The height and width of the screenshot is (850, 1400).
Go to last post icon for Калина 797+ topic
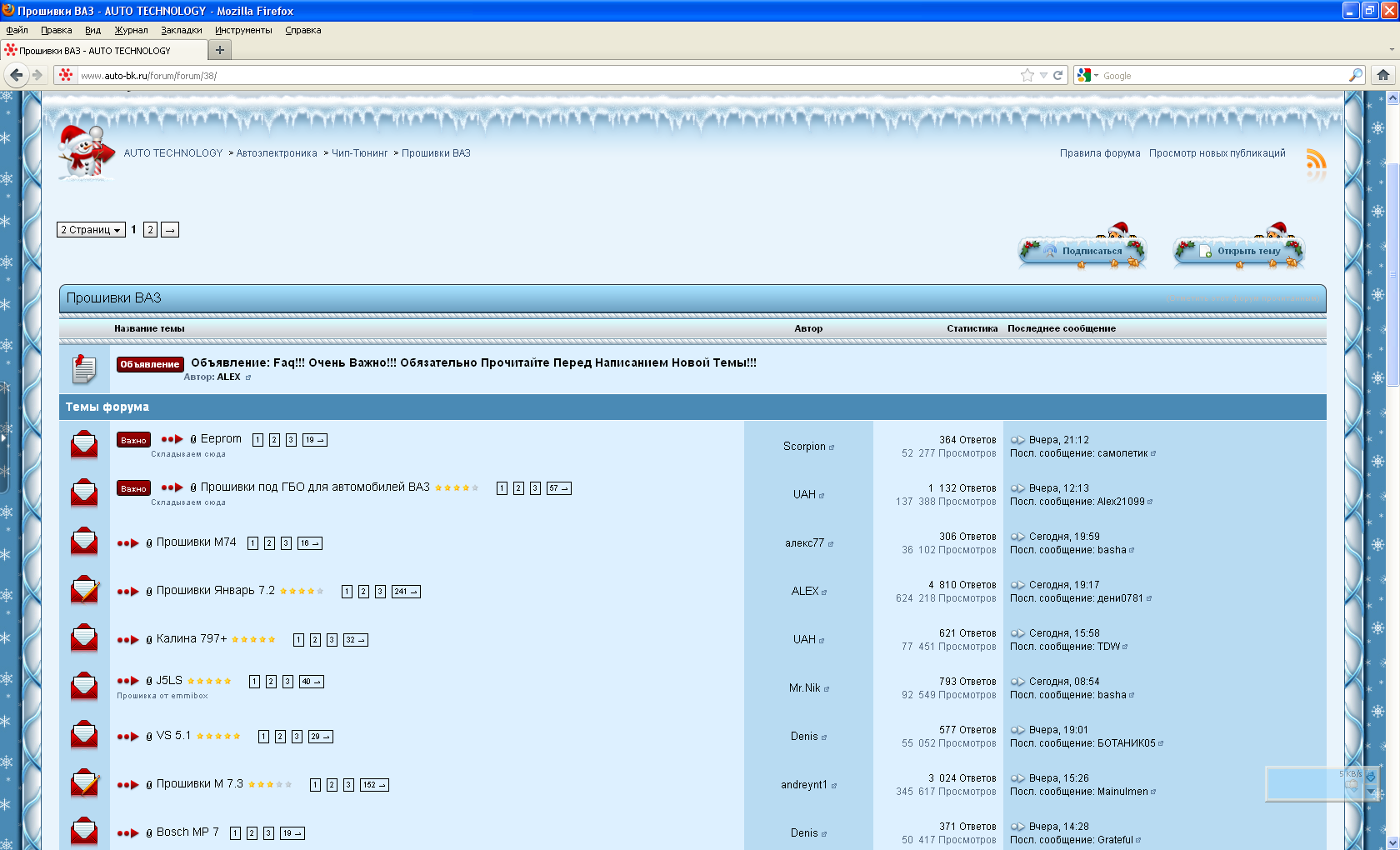pos(1017,633)
